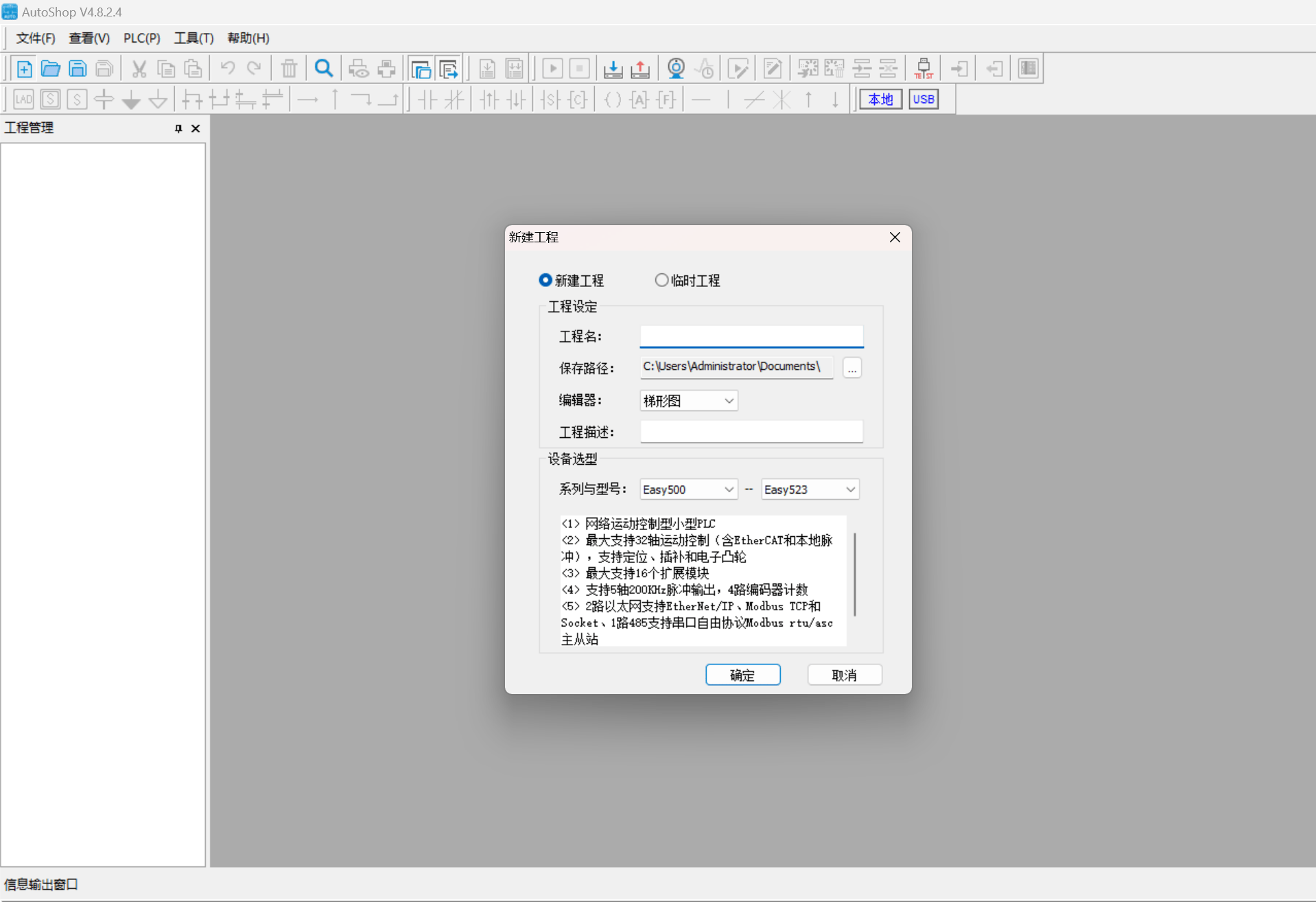Click the horizontal line drawing icon
The width and height of the screenshot is (1316, 902).
pyautogui.click(x=701, y=100)
